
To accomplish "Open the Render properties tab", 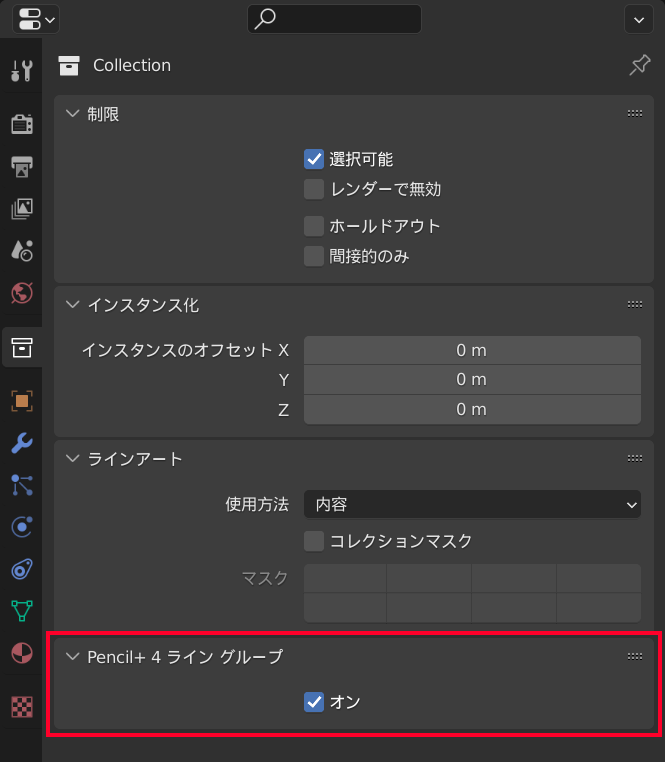I will (x=22, y=124).
